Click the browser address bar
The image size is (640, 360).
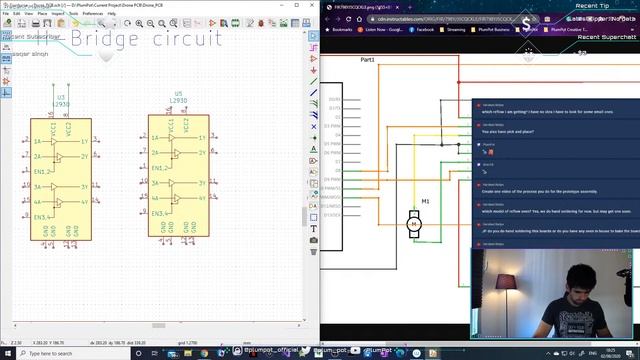(453, 19)
